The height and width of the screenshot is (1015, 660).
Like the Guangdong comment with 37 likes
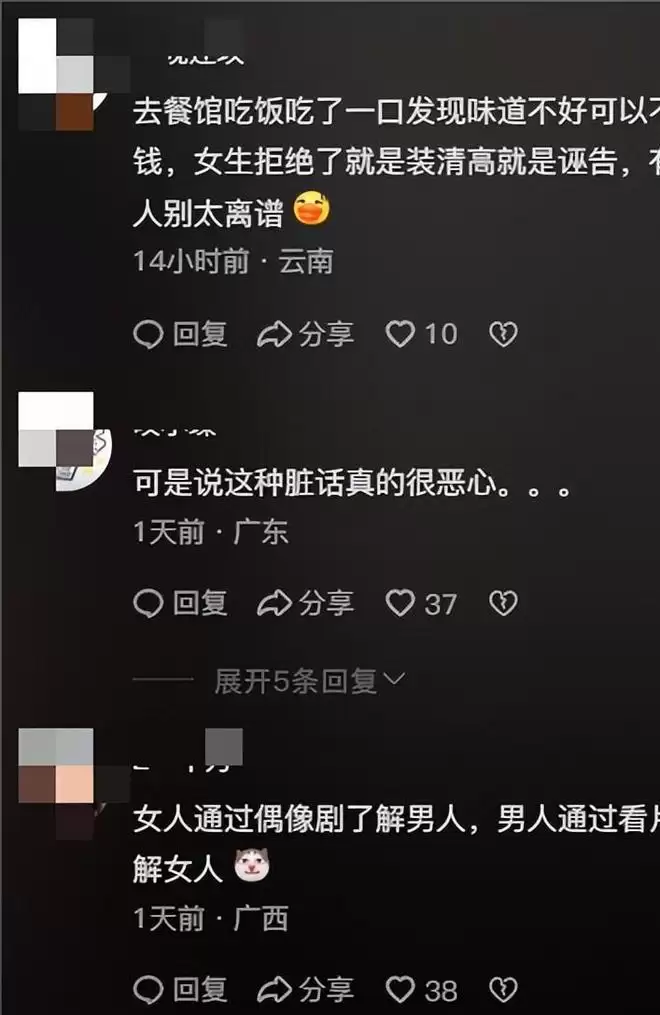point(401,603)
